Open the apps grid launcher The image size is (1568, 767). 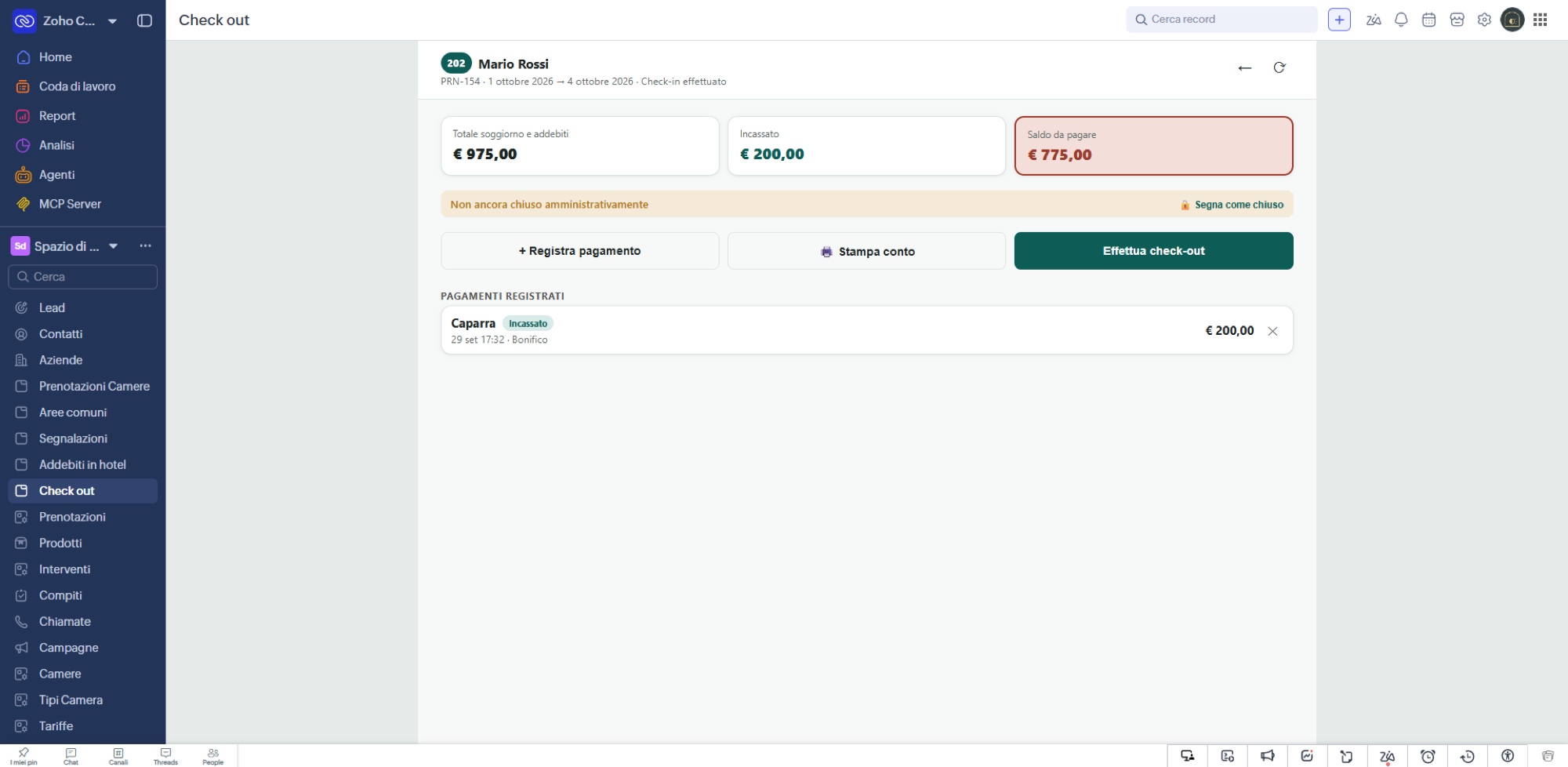(x=1541, y=20)
